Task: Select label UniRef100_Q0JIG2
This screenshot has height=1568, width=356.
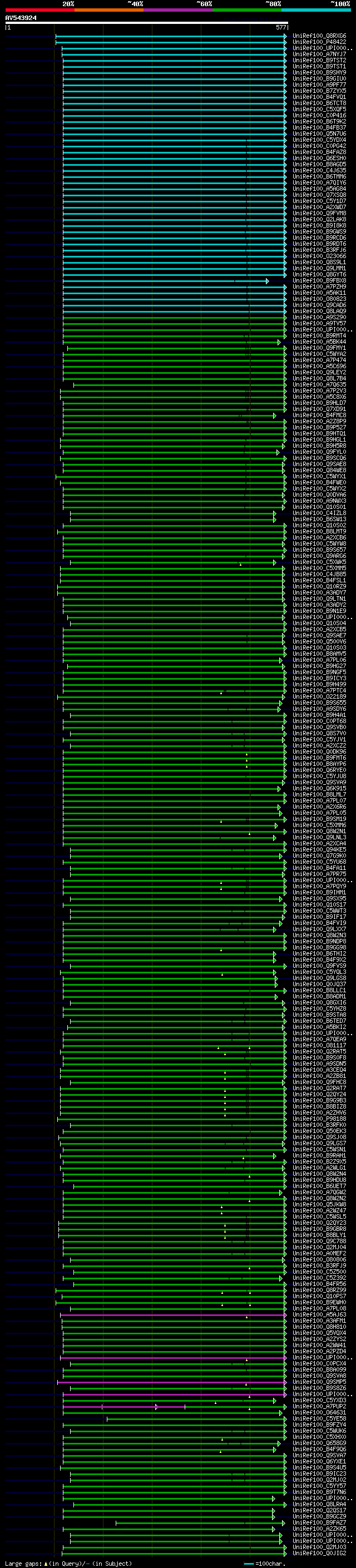Action: pyautogui.click(x=319, y=1554)
